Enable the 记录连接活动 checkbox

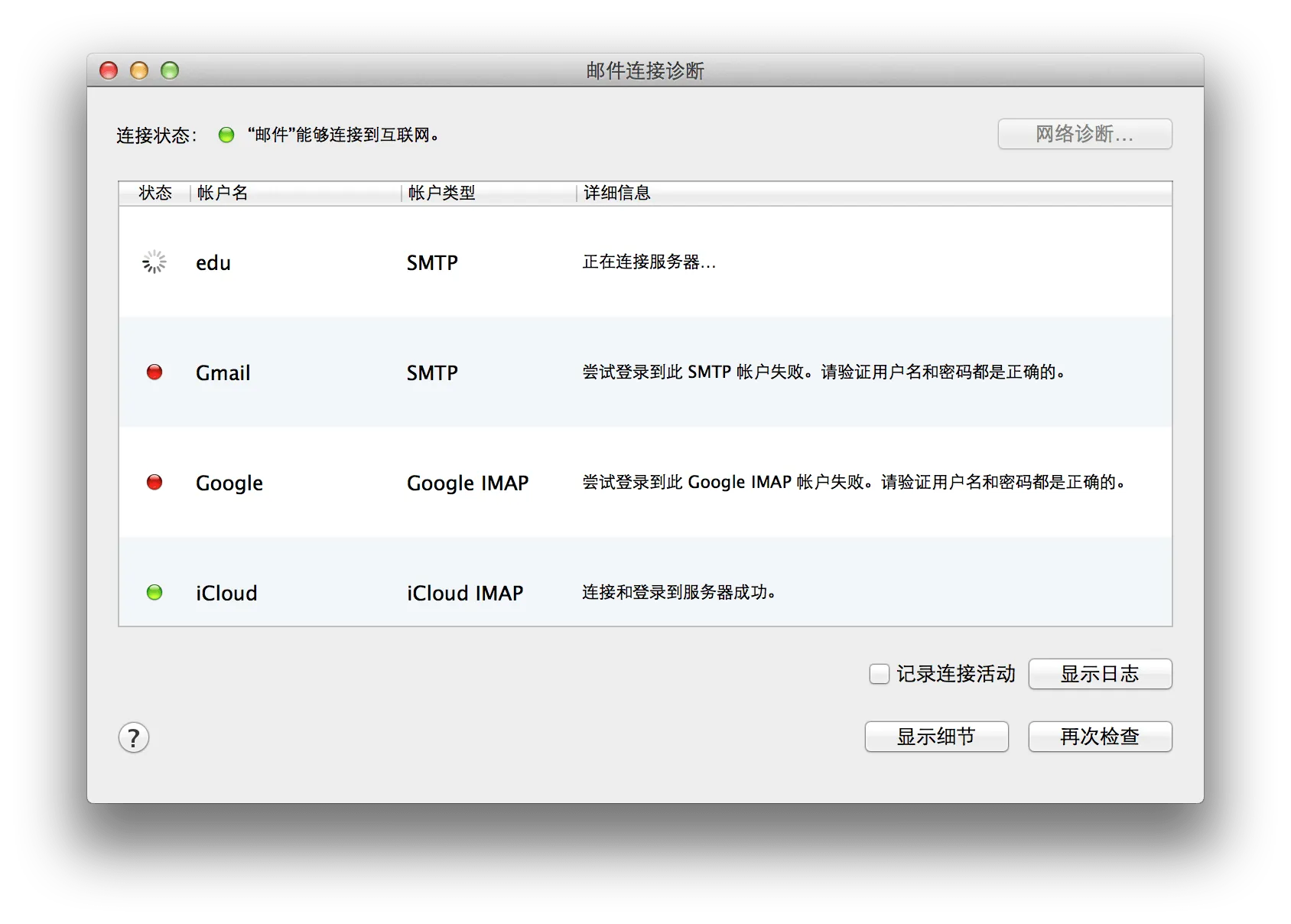point(880,674)
